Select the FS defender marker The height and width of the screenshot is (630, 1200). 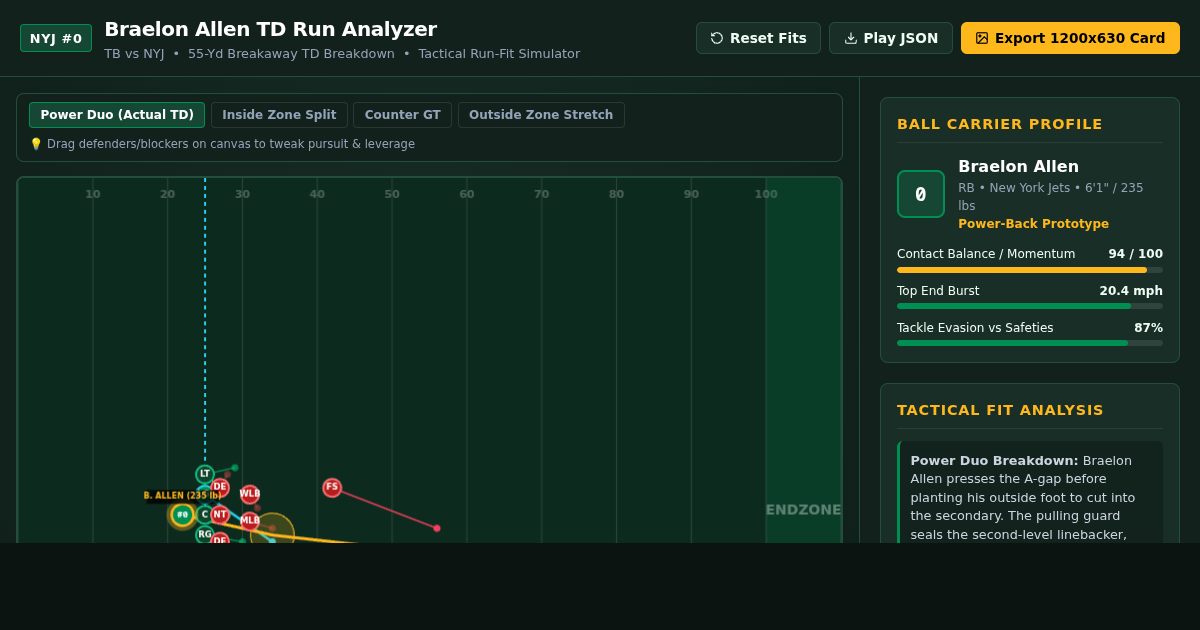click(x=332, y=487)
